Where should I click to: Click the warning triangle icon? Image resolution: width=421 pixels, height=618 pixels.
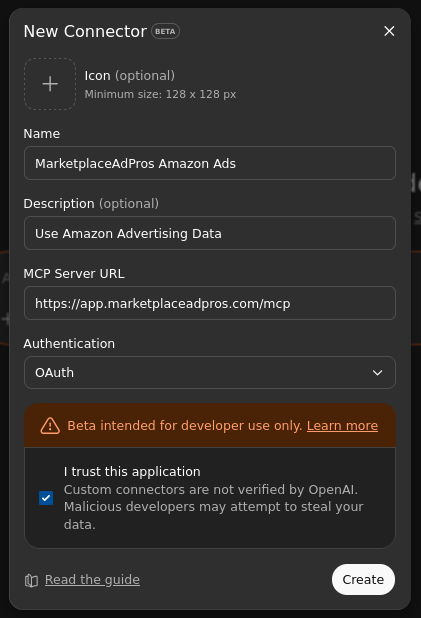tap(50, 426)
